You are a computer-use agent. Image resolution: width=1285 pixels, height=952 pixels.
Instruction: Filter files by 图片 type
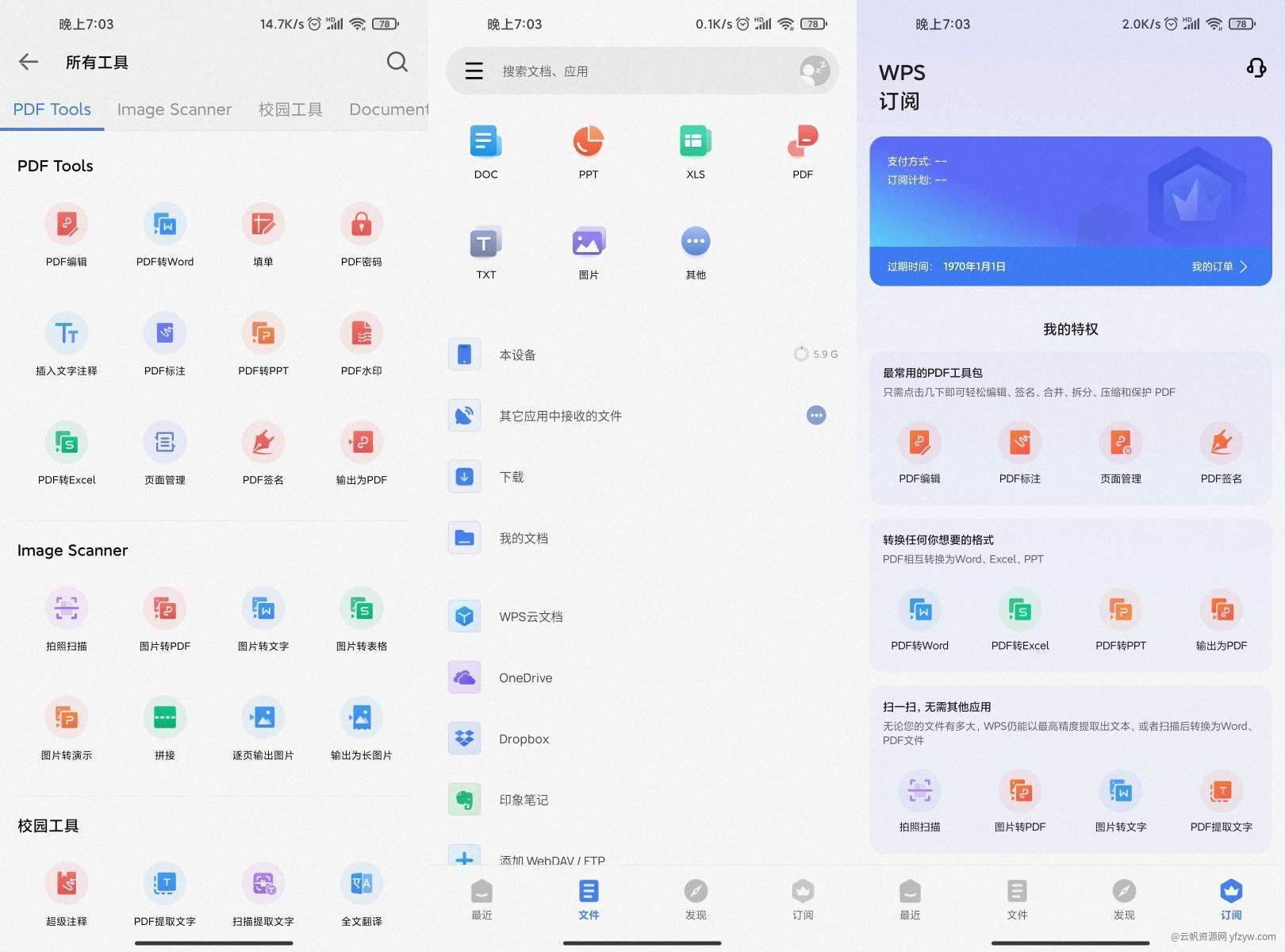pos(589,252)
